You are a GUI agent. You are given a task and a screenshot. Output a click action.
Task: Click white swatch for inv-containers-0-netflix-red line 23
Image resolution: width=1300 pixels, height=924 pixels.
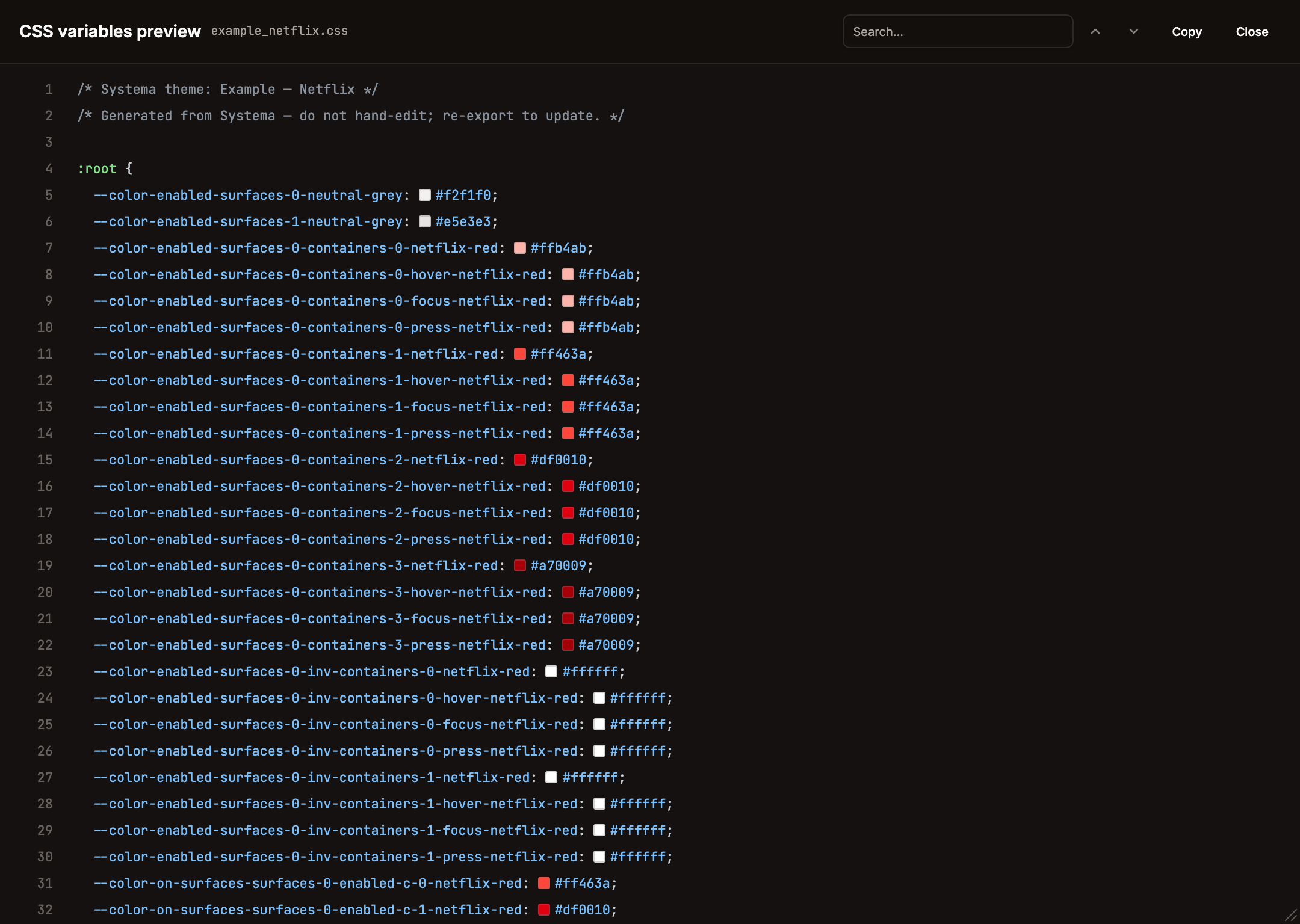coord(551,671)
